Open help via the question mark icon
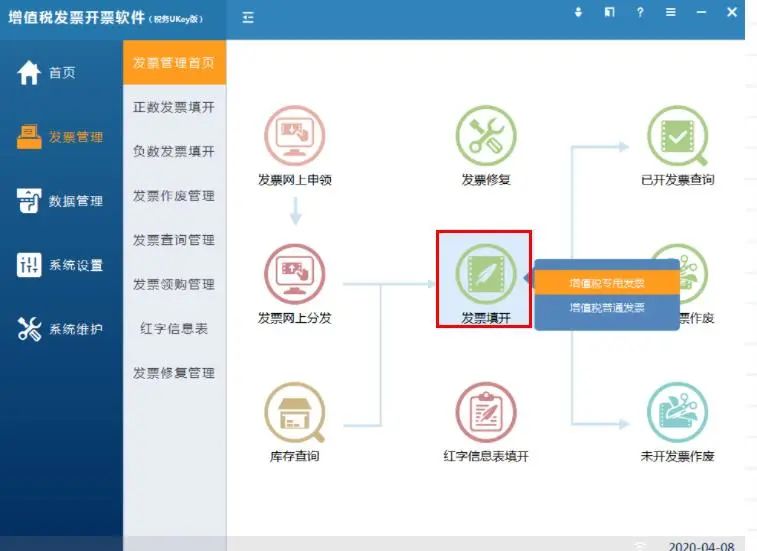The width and height of the screenshot is (757, 551). pos(640,12)
